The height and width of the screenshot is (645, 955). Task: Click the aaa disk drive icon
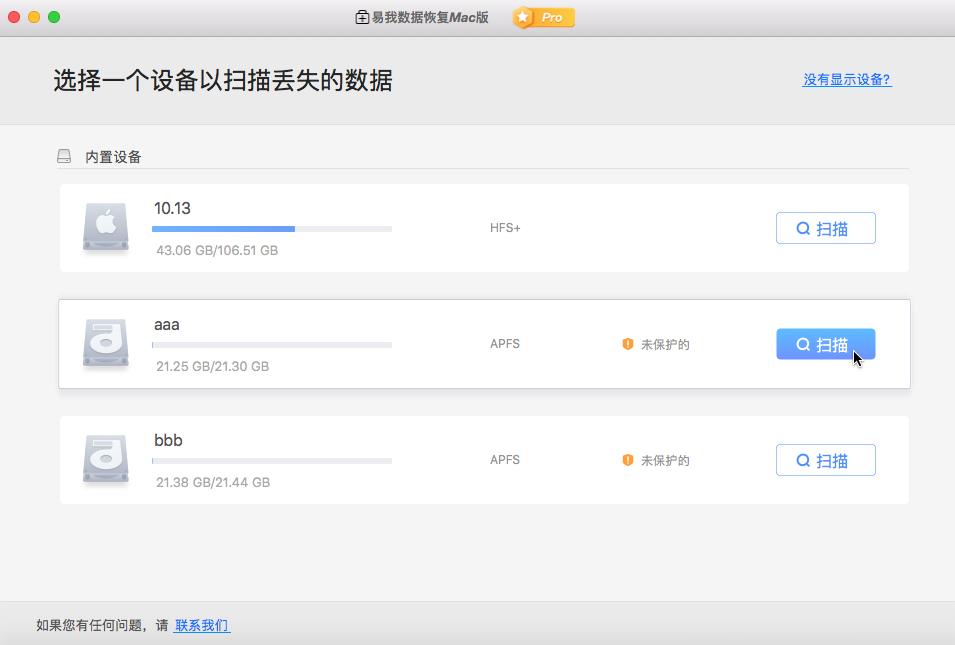(x=104, y=343)
